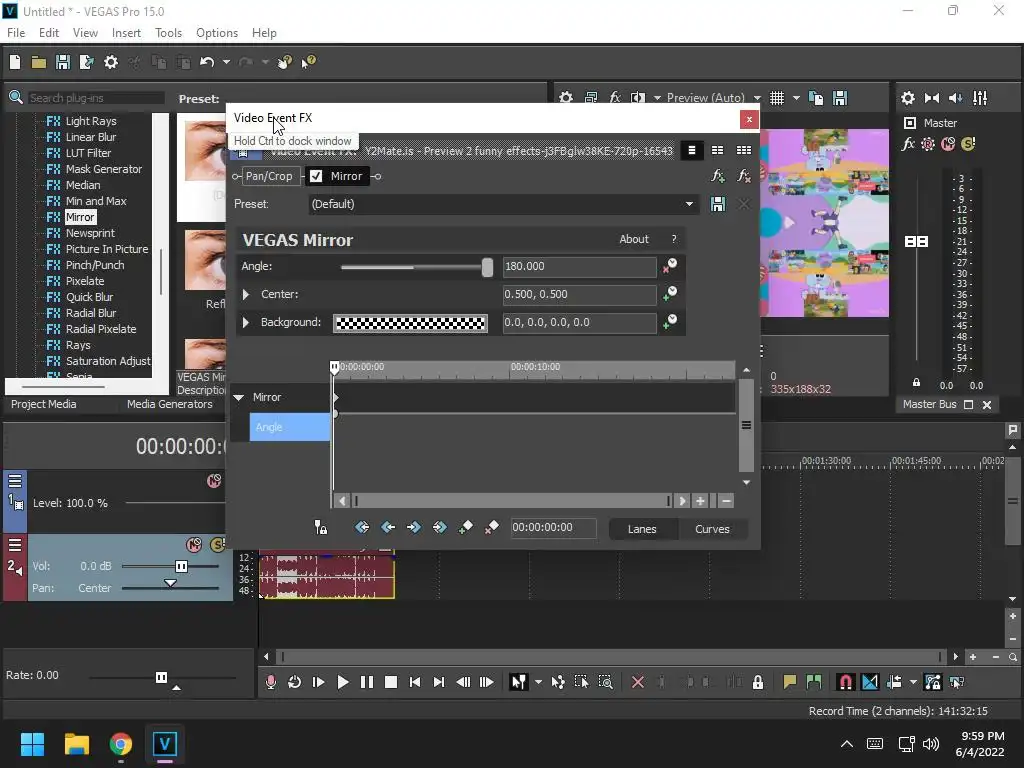Open edit tool dropdown arrow in transport bar
This screenshot has height=768, width=1024.
[538, 682]
